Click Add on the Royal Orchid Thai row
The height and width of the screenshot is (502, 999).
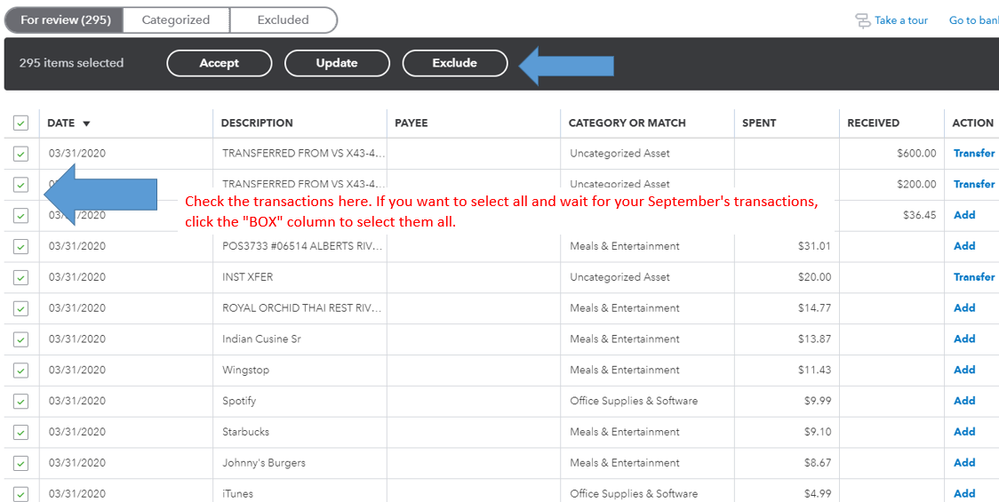point(965,308)
